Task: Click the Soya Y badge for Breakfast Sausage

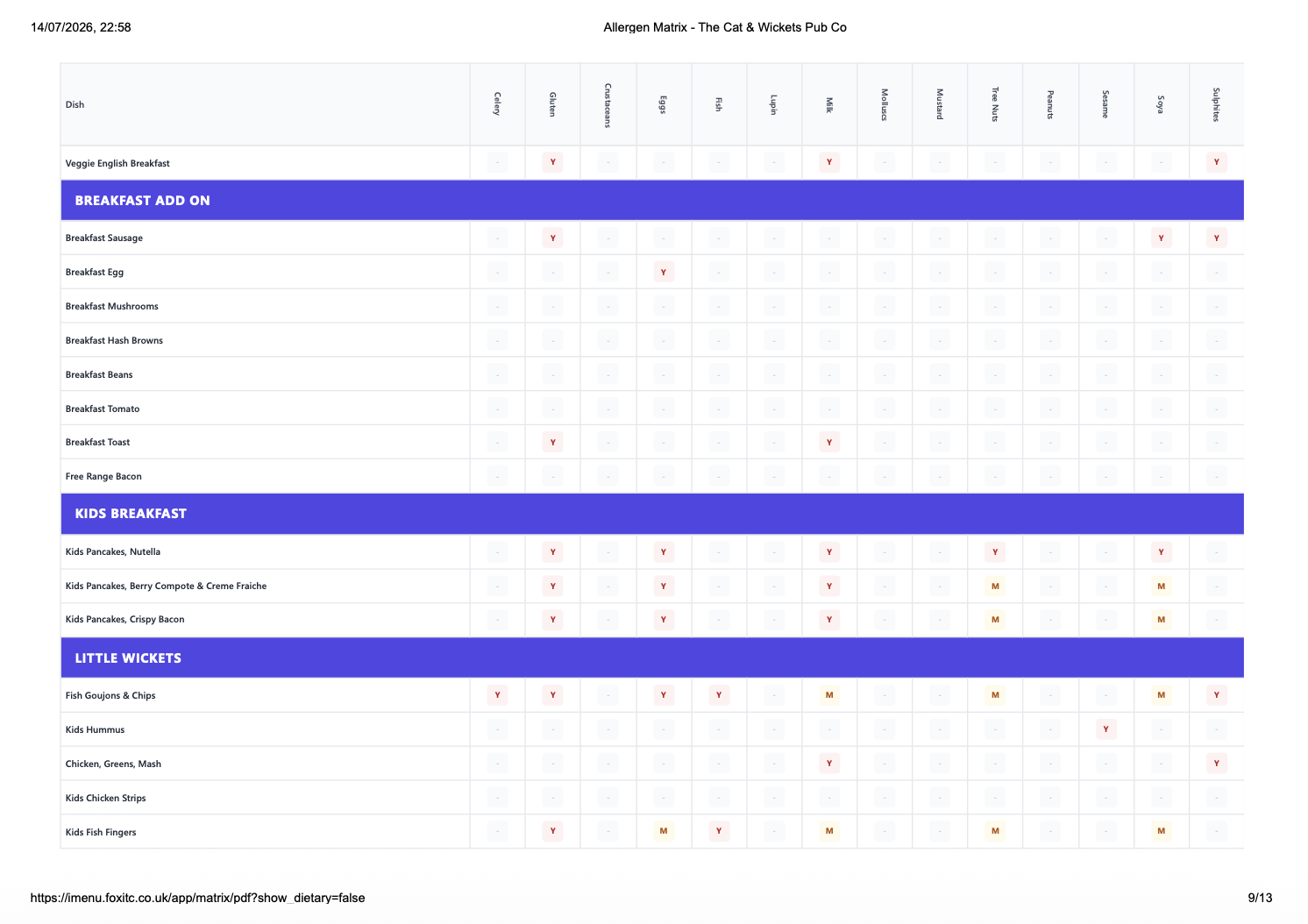Action: (1161, 238)
